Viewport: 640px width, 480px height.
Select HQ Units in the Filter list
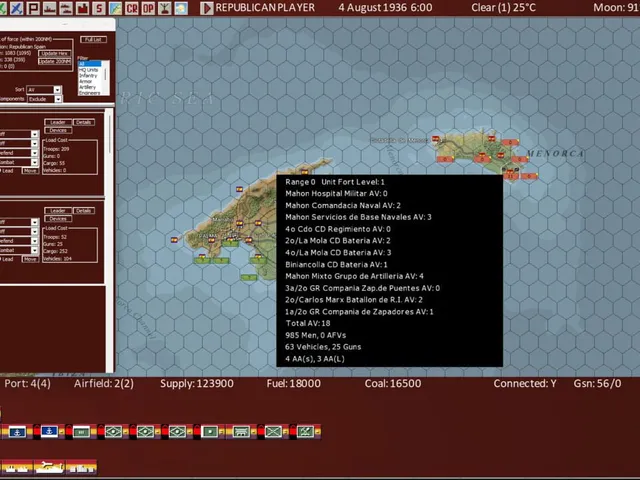pyautogui.click(x=89, y=70)
